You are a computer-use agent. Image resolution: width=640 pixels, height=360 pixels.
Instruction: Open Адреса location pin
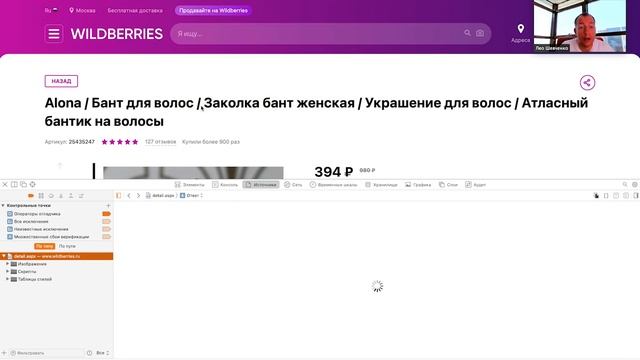click(520, 33)
